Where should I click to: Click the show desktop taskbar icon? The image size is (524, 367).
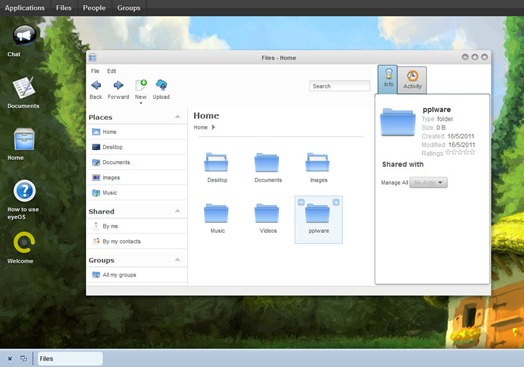pyautogui.click(x=10, y=359)
